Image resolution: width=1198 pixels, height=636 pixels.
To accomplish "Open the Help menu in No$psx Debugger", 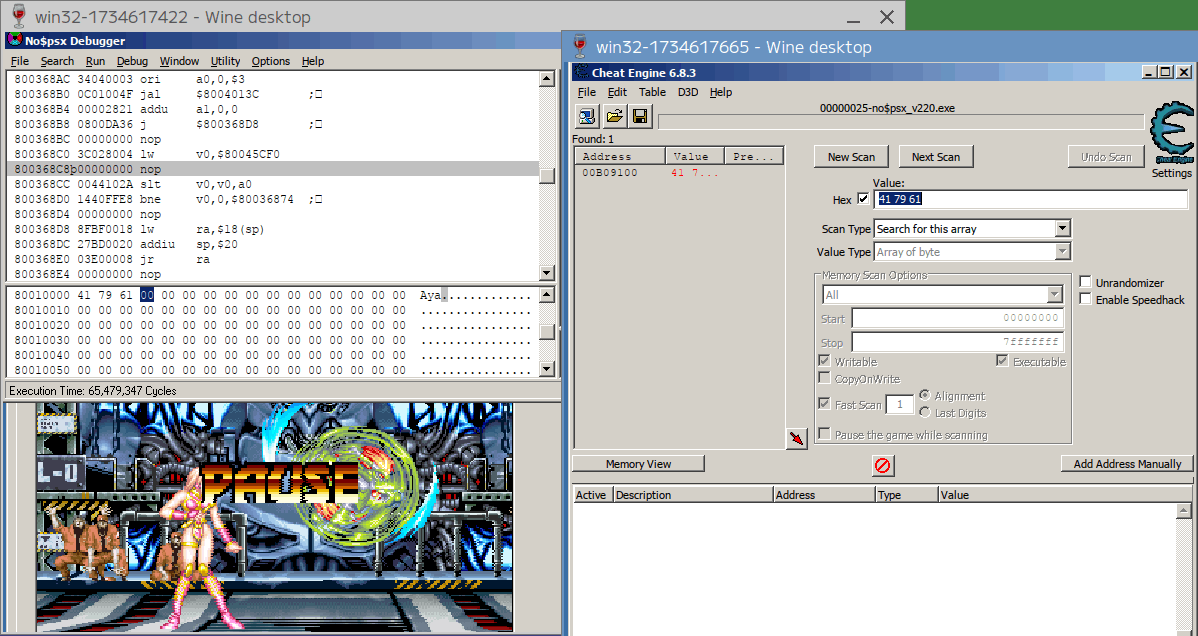I will (312, 61).
